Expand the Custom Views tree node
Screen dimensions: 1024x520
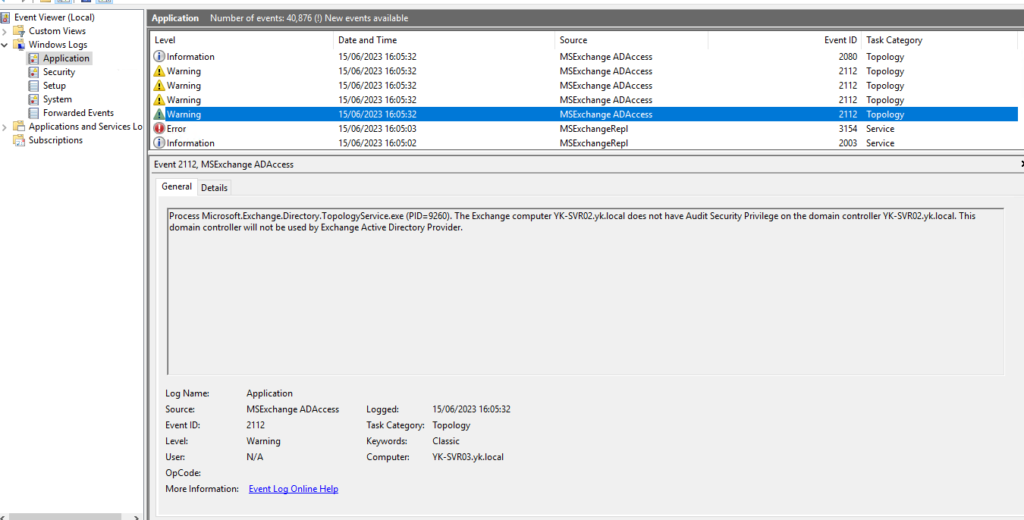[x=6, y=31]
